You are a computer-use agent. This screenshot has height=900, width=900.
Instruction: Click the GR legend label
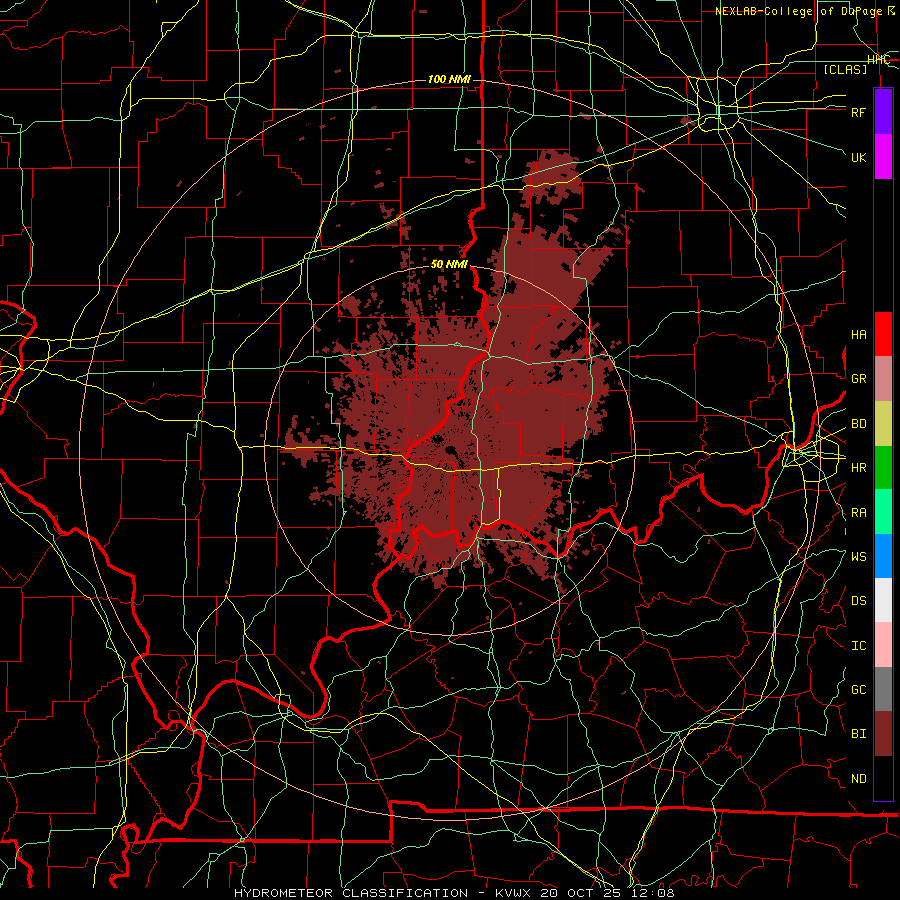click(x=859, y=379)
